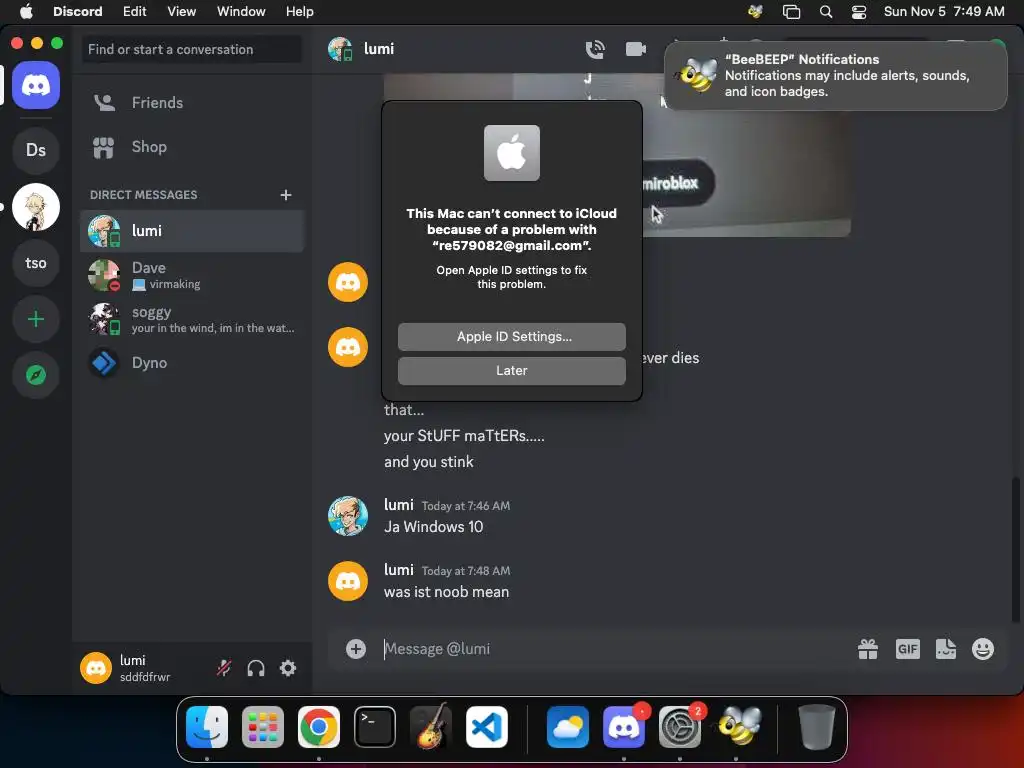Open the Nitro gift icon

(x=868, y=648)
